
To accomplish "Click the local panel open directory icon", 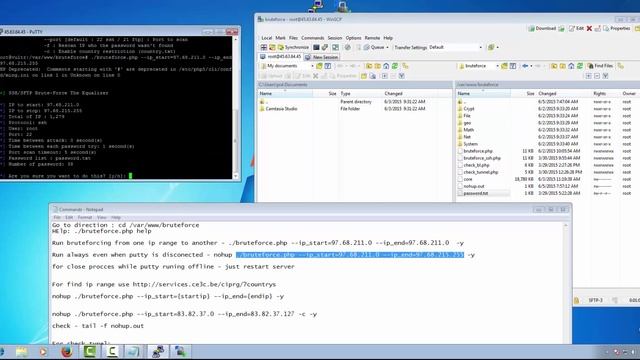I will coord(319,66).
